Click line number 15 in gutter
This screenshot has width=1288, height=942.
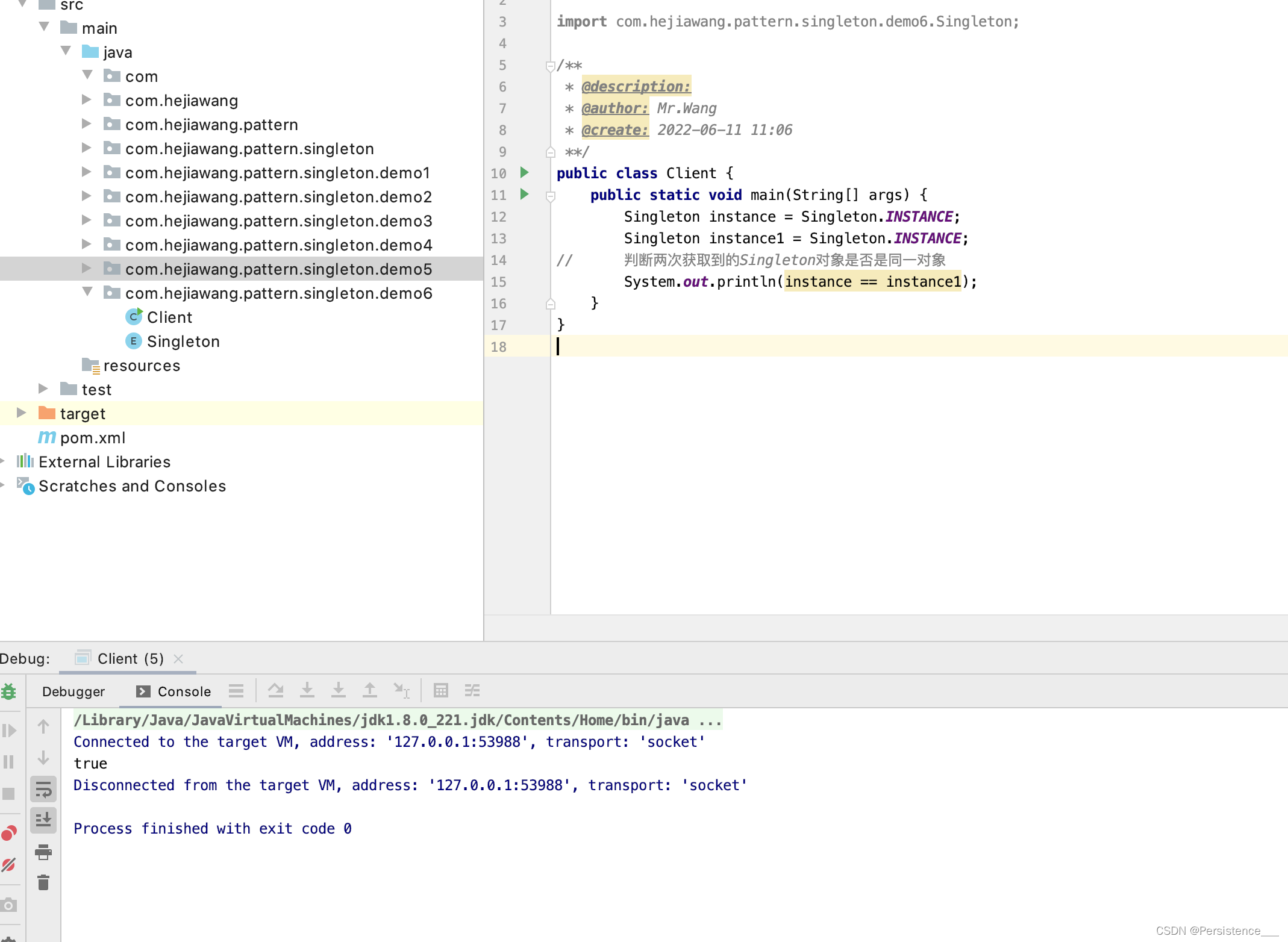(498, 282)
